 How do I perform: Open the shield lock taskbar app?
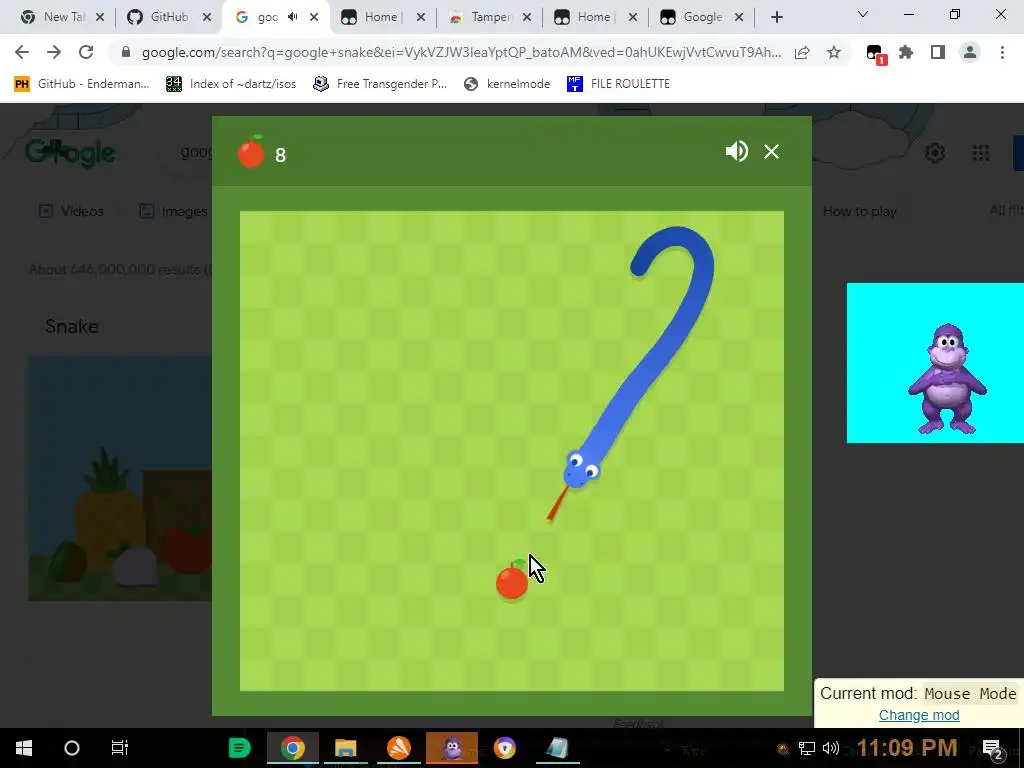click(505, 748)
